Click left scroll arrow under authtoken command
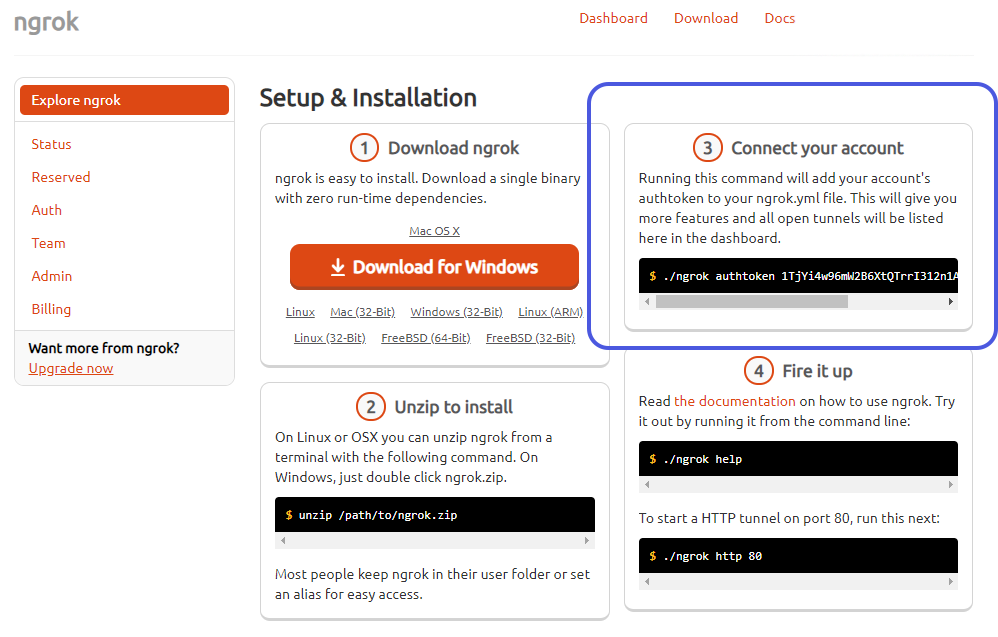 [647, 301]
